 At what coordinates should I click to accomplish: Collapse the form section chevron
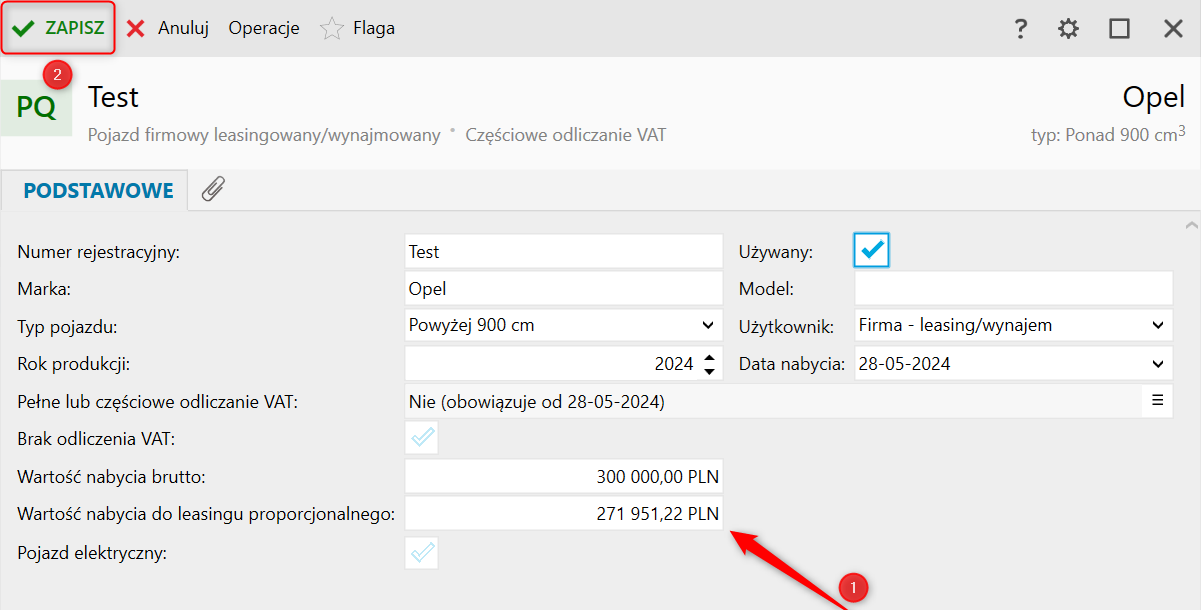1190,223
